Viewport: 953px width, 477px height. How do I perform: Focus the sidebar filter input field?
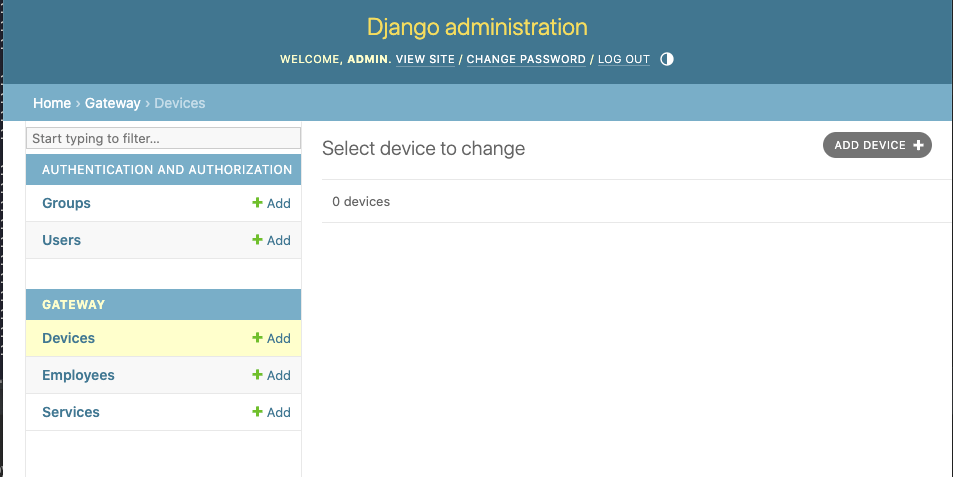pos(163,138)
